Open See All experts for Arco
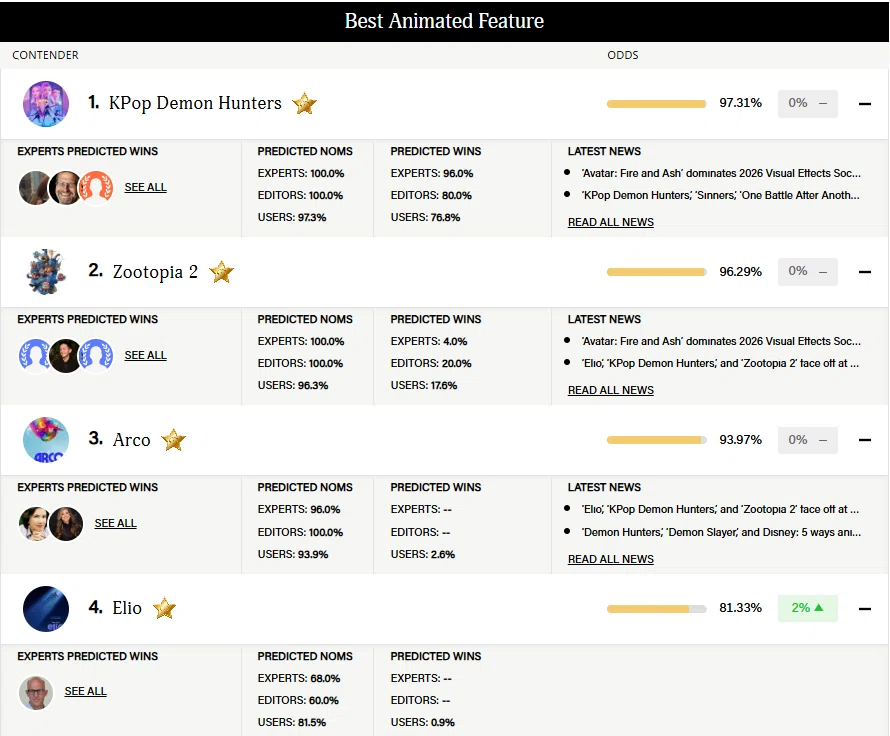The image size is (890, 736). 115,523
